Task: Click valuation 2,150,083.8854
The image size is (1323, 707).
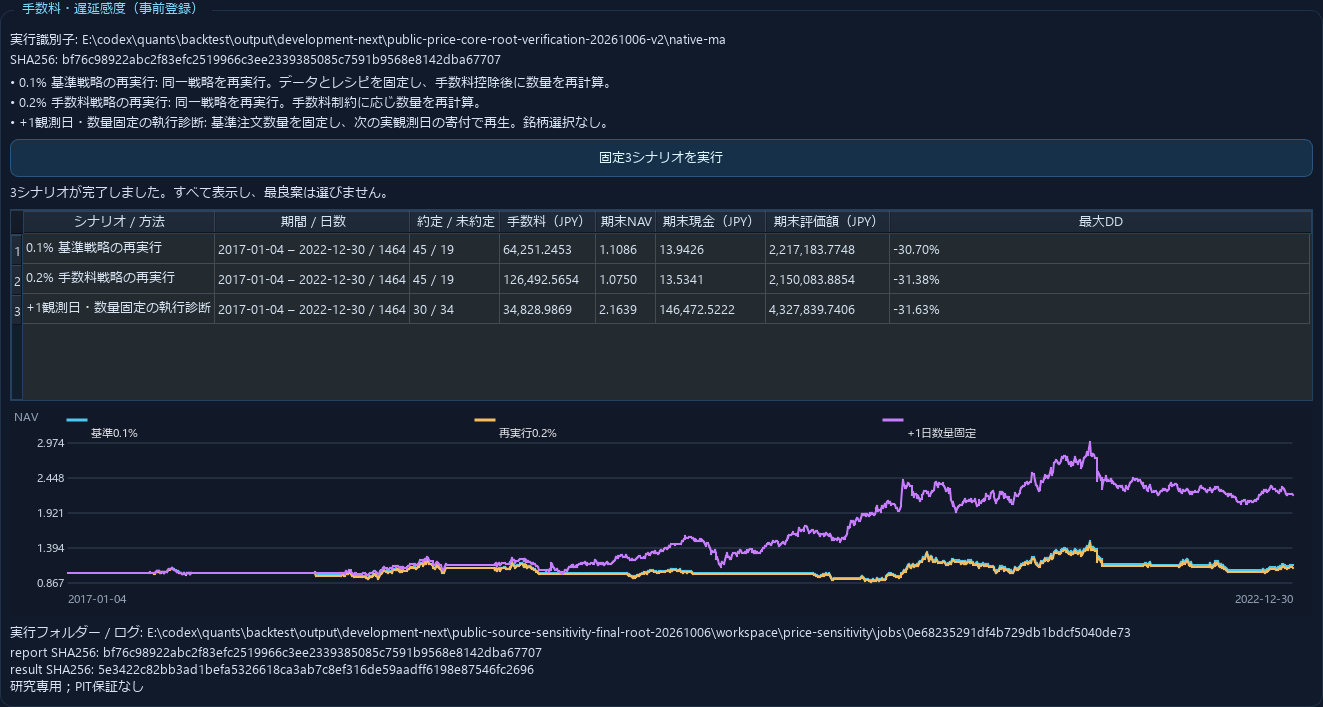Action: pos(827,279)
